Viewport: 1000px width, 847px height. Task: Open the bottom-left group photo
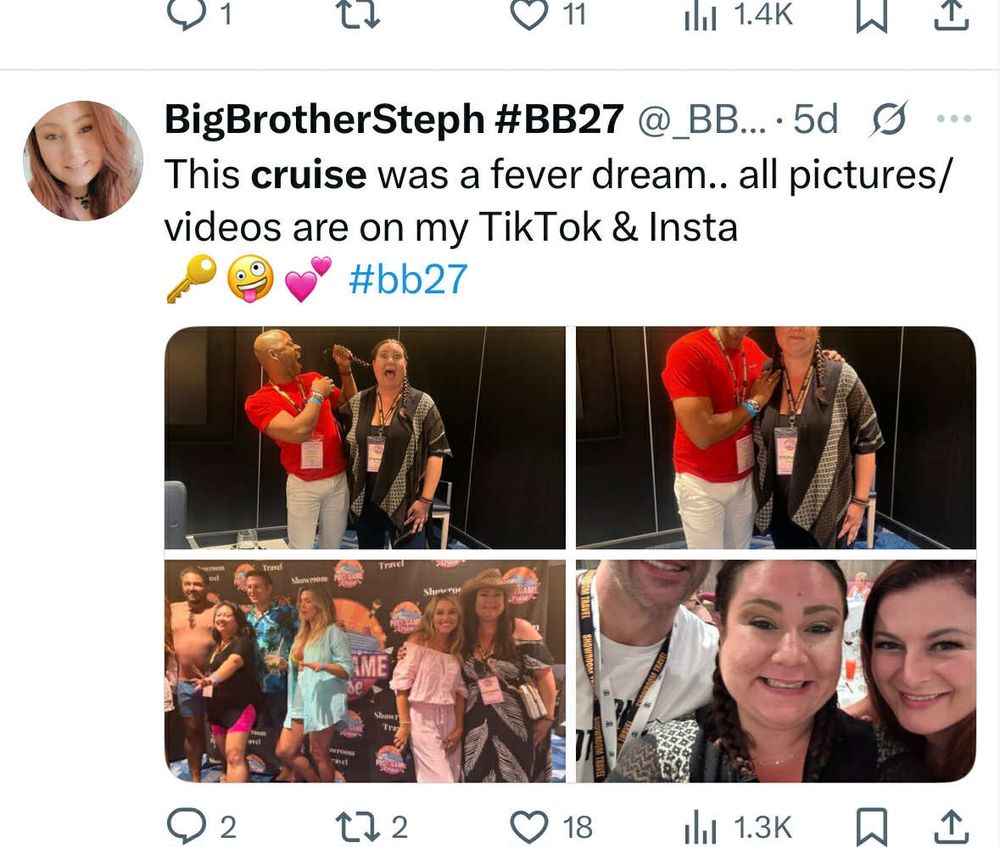coord(365,671)
